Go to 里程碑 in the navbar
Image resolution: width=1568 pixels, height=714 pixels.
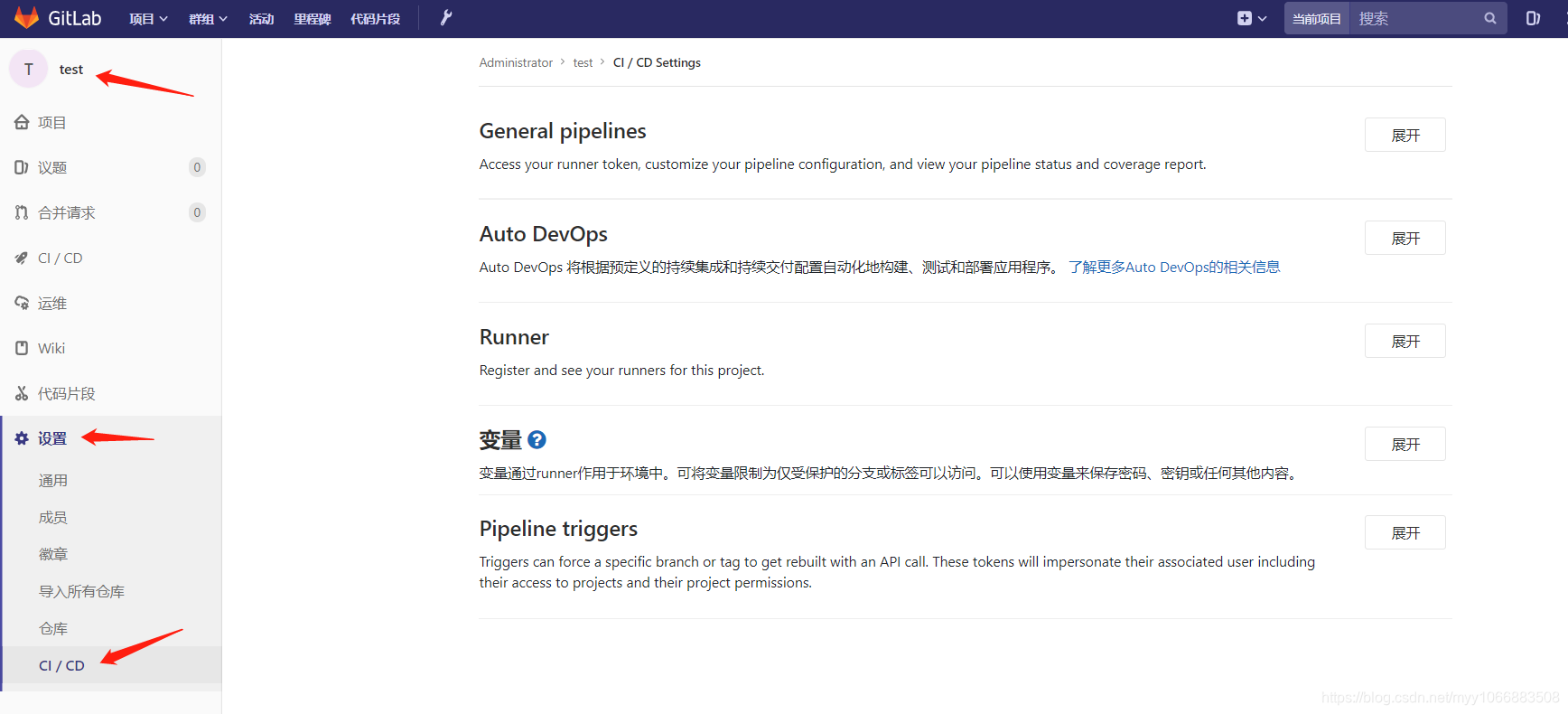[x=312, y=19]
